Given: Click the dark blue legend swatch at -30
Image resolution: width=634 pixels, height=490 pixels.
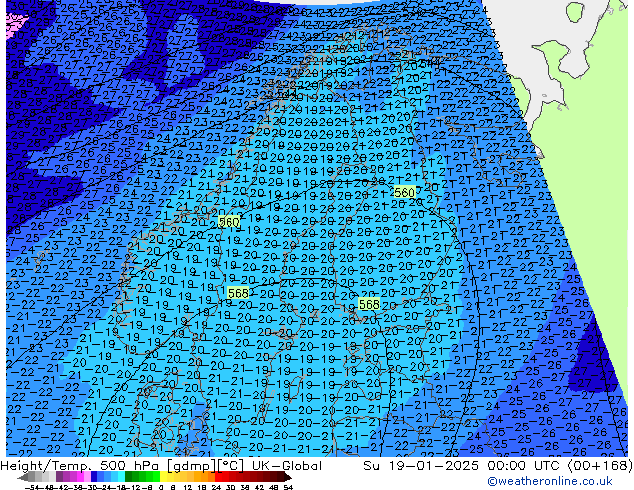Looking at the screenshot, I should coord(93,476).
